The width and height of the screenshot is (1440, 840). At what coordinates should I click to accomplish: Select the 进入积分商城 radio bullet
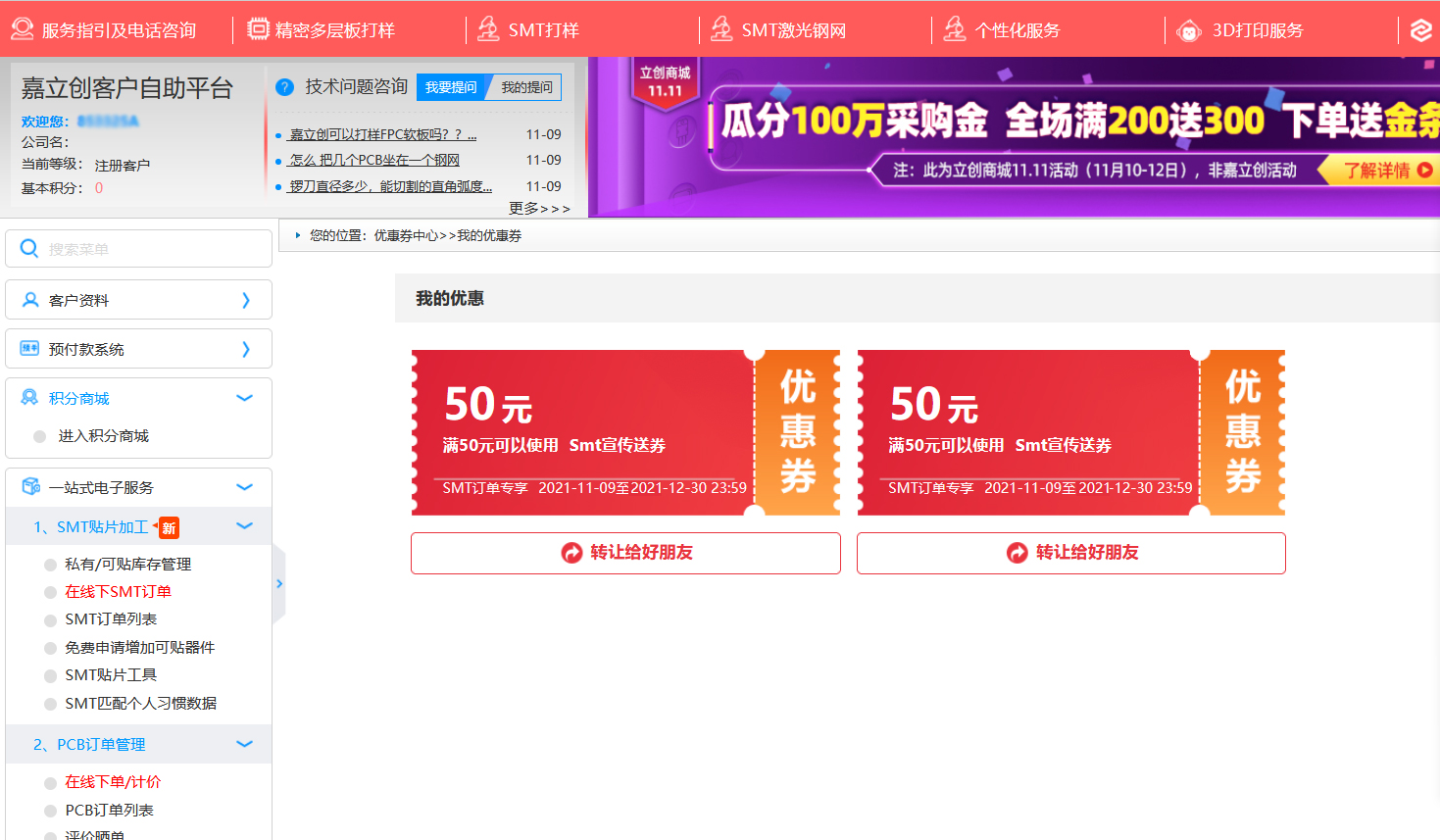pos(39,436)
